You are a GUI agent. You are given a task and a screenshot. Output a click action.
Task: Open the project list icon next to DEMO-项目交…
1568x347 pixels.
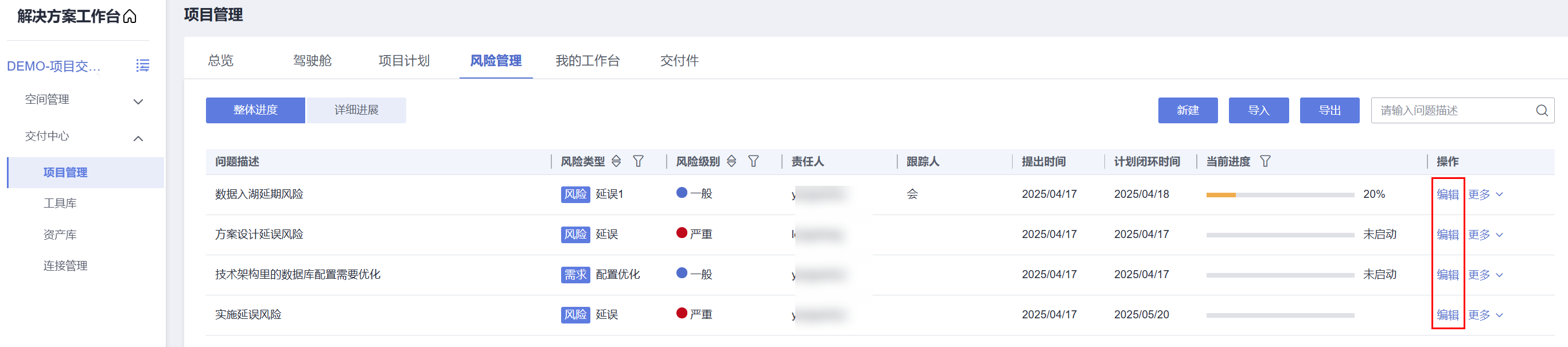[x=142, y=66]
